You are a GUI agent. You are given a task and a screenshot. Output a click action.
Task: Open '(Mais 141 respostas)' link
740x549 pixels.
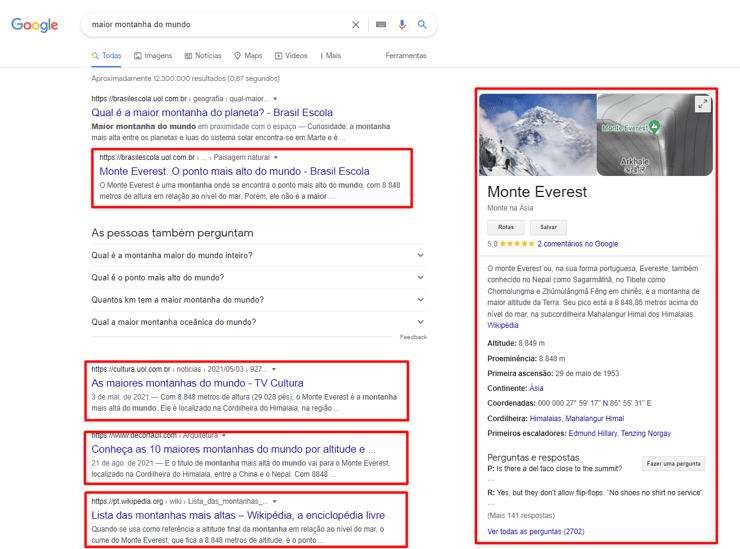pyautogui.click(x=521, y=515)
